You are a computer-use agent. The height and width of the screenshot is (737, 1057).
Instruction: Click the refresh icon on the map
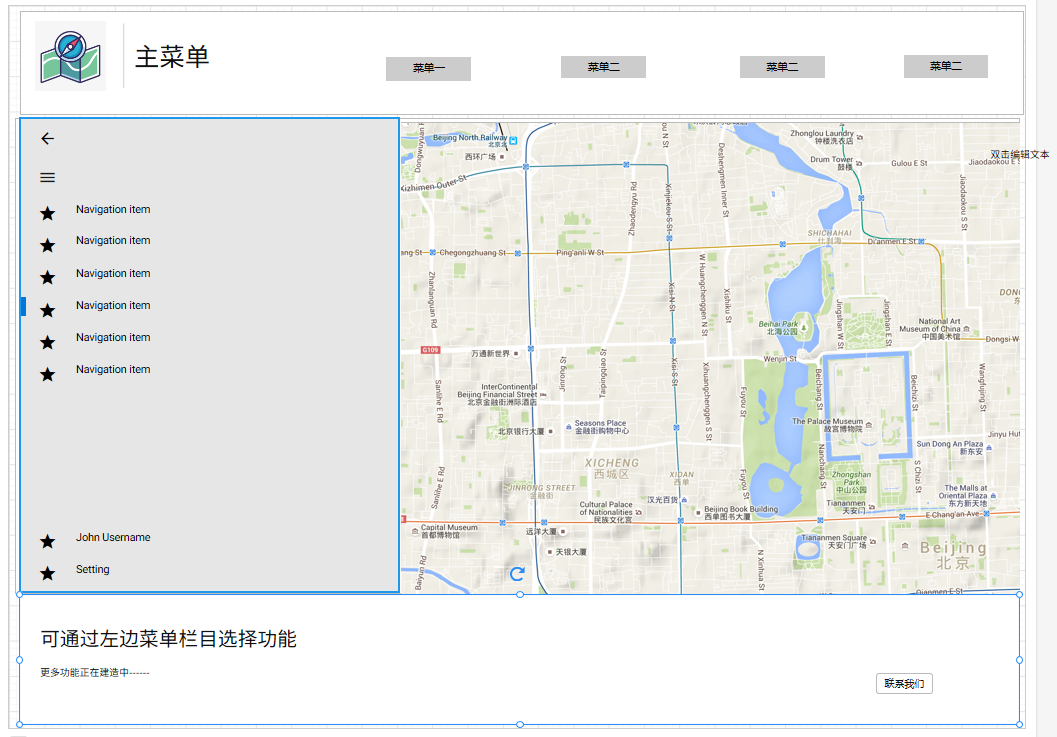click(x=517, y=574)
